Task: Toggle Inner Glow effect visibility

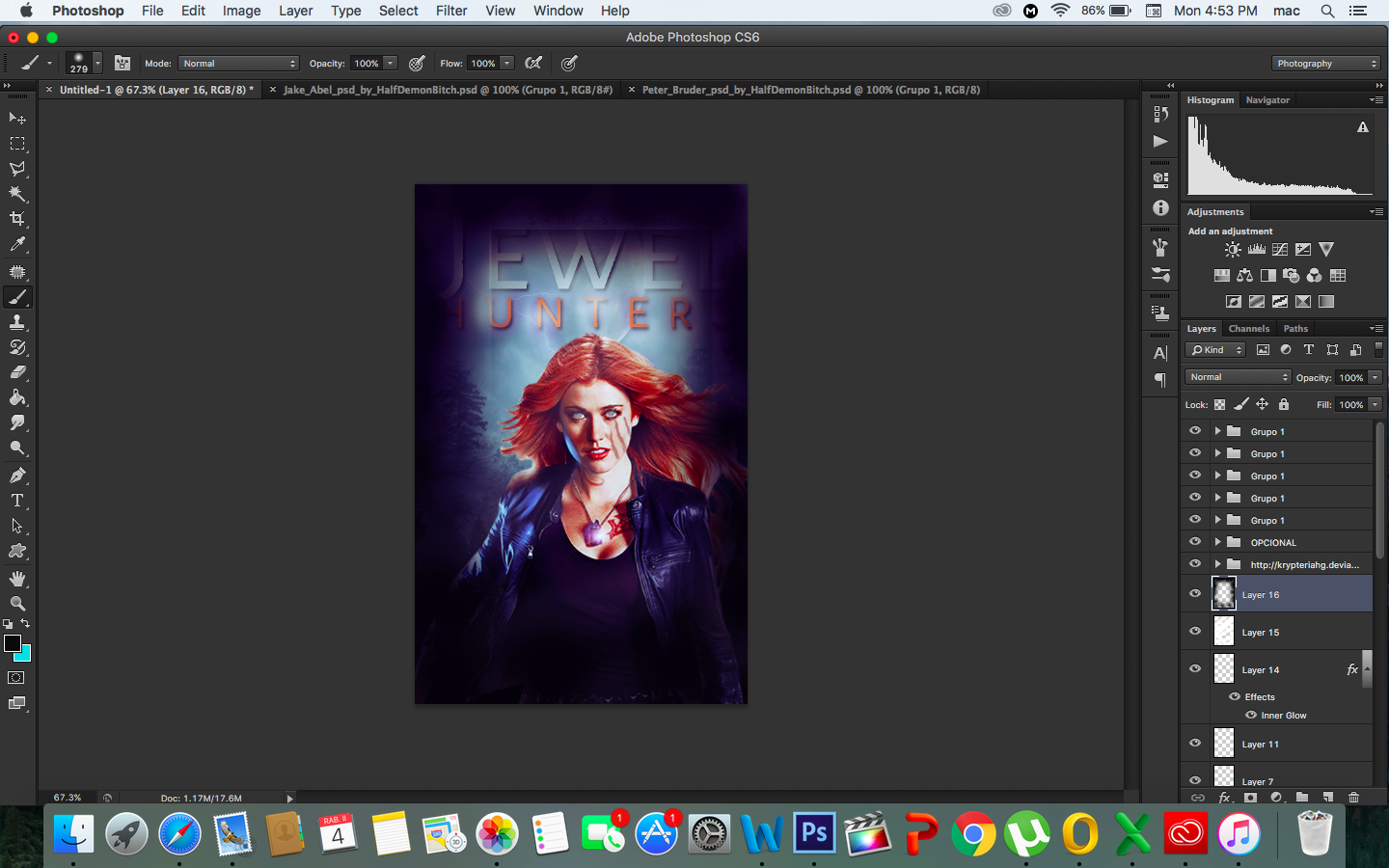Action: pyautogui.click(x=1251, y=715)
